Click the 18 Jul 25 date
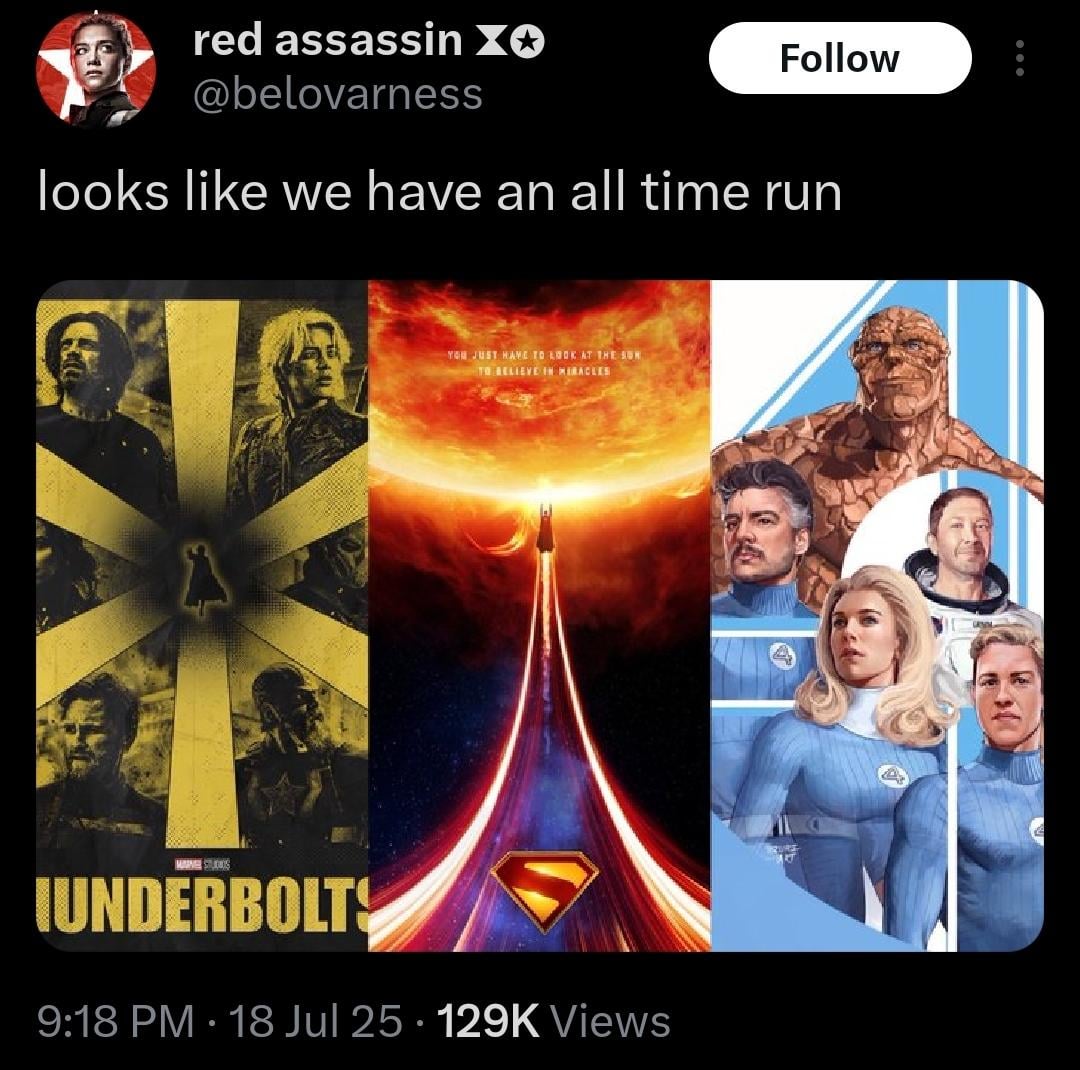 [x=315, y=1020]
